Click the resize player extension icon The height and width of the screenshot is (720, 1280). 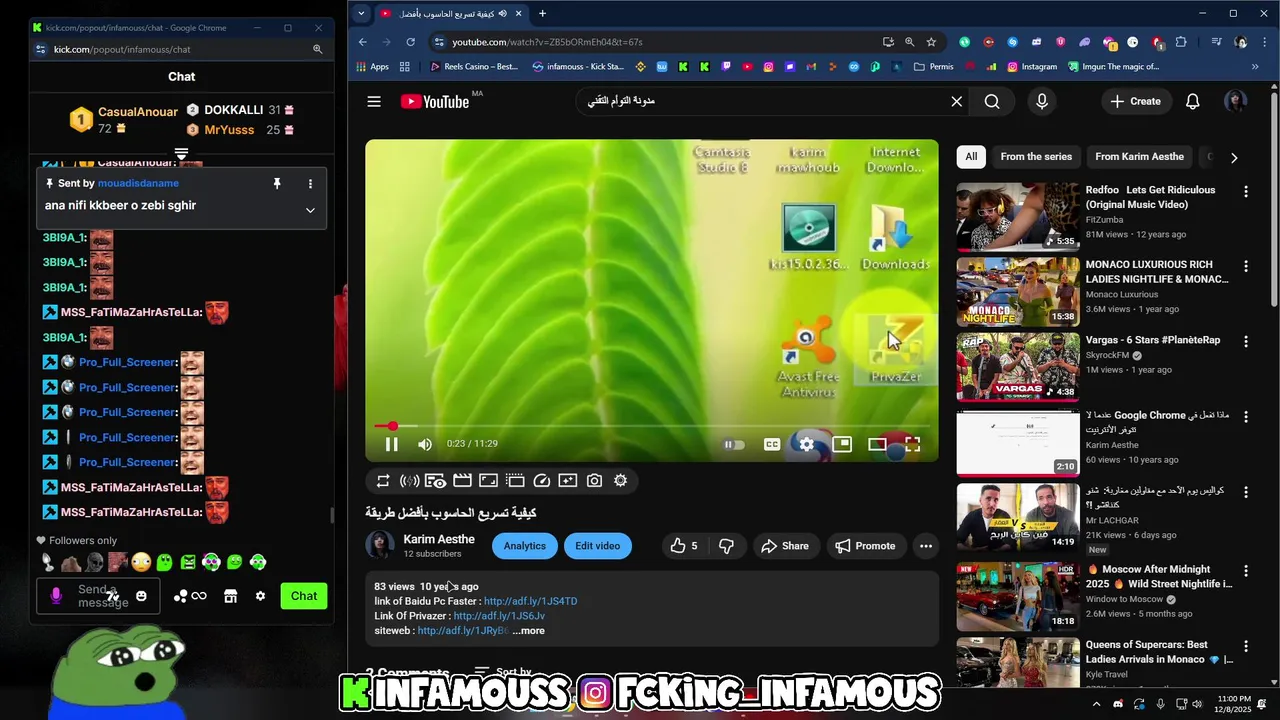[488, 481]
